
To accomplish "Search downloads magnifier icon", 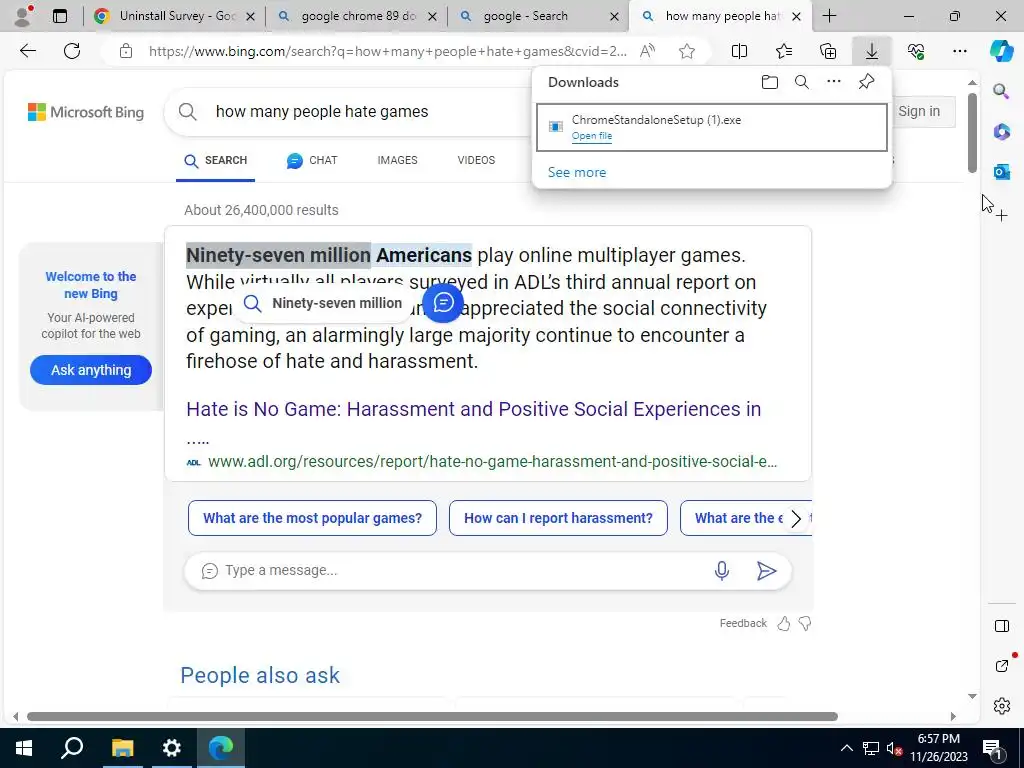I will (802, 82).
